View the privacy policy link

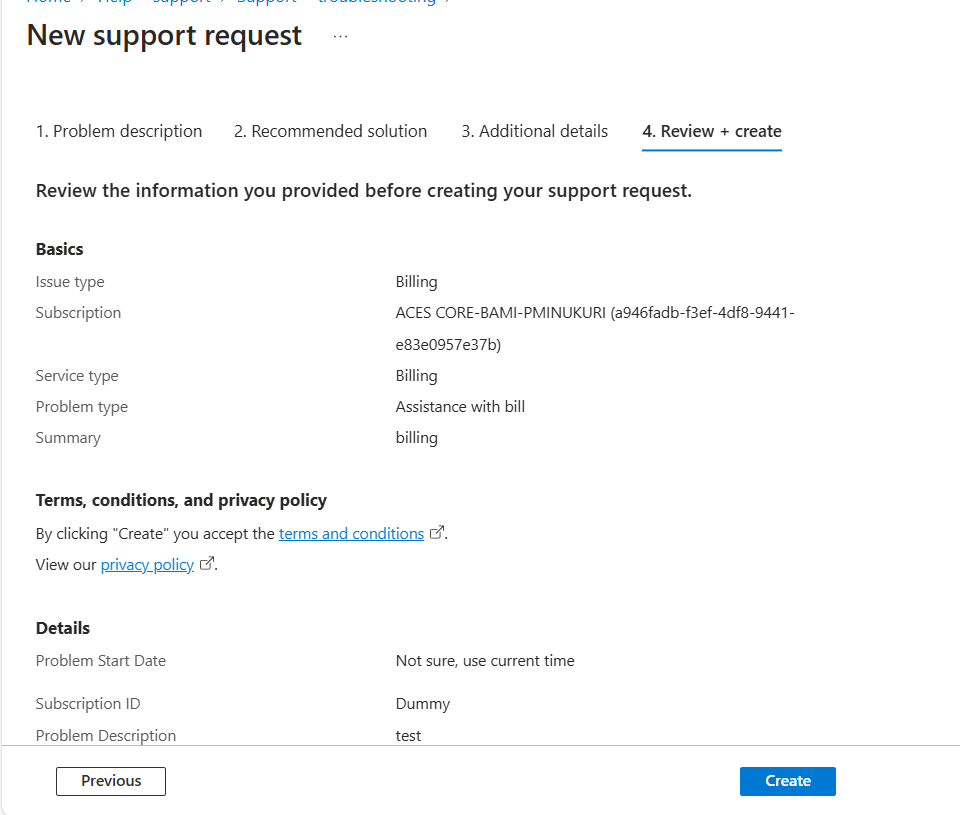tap(147, 565)
